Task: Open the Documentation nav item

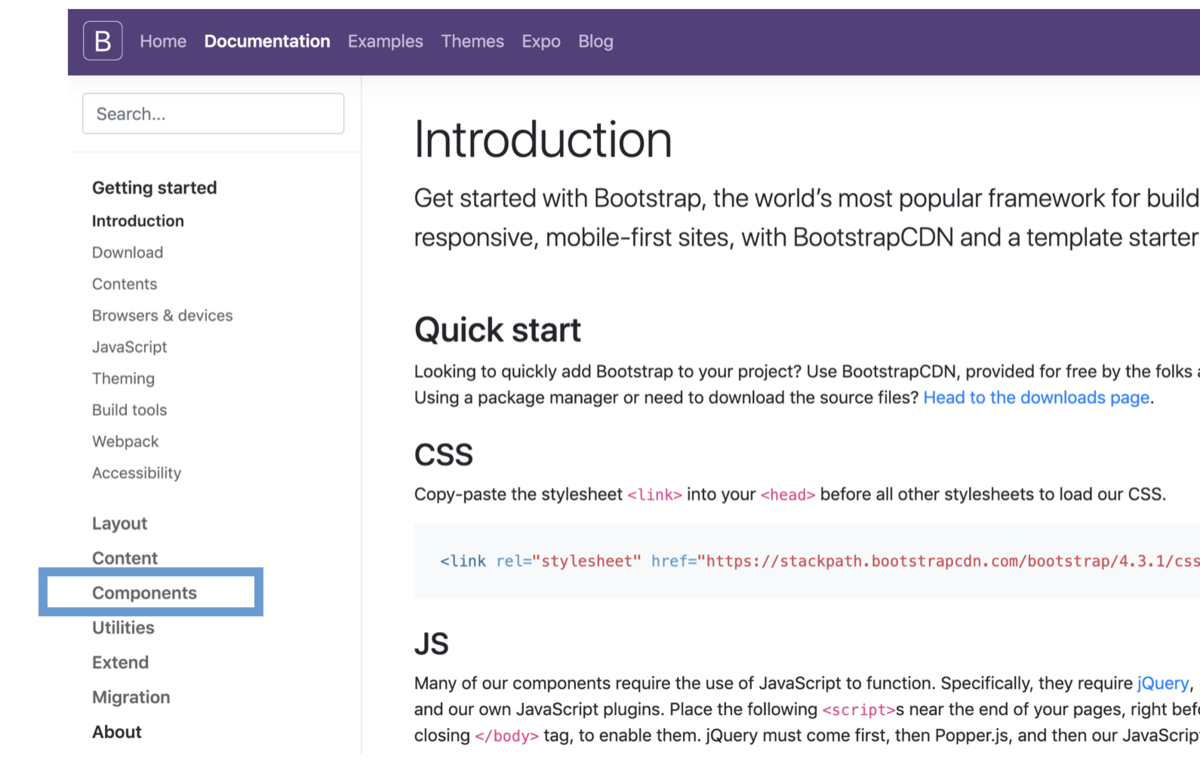Action: pos(267,41)
